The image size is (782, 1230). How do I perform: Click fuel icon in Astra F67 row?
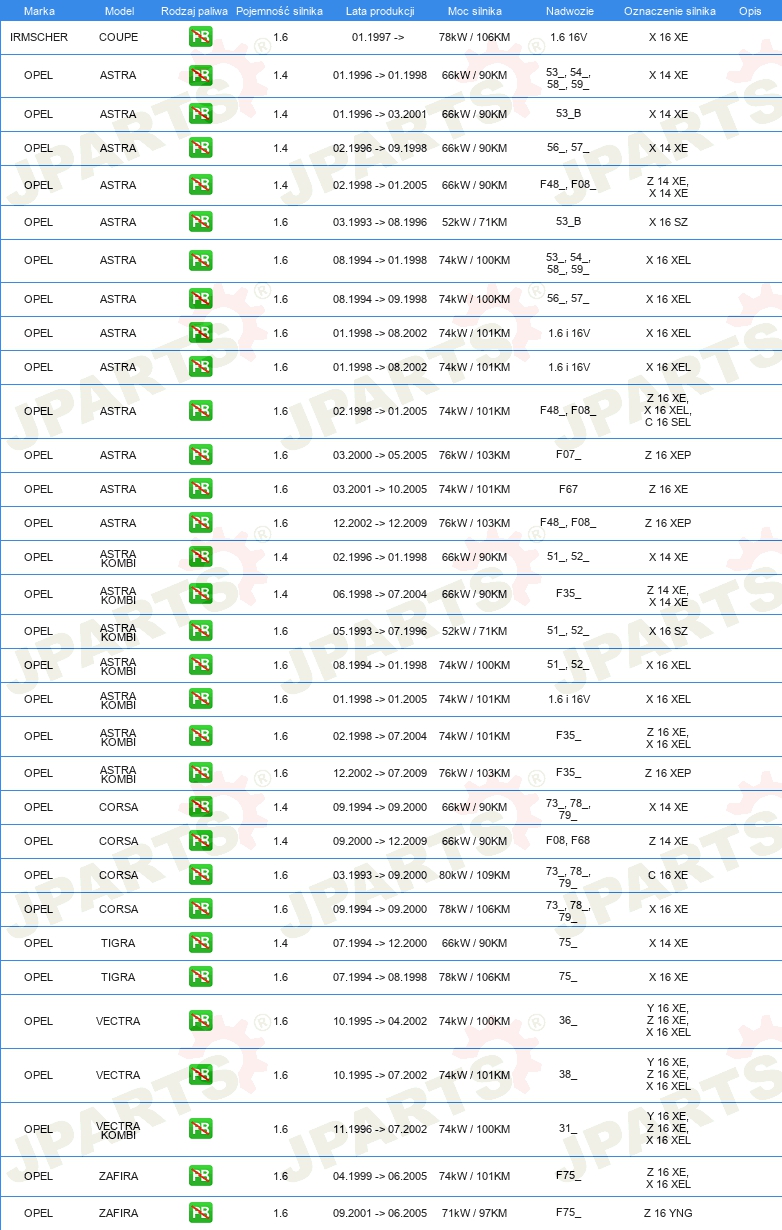tap(200, 489)
